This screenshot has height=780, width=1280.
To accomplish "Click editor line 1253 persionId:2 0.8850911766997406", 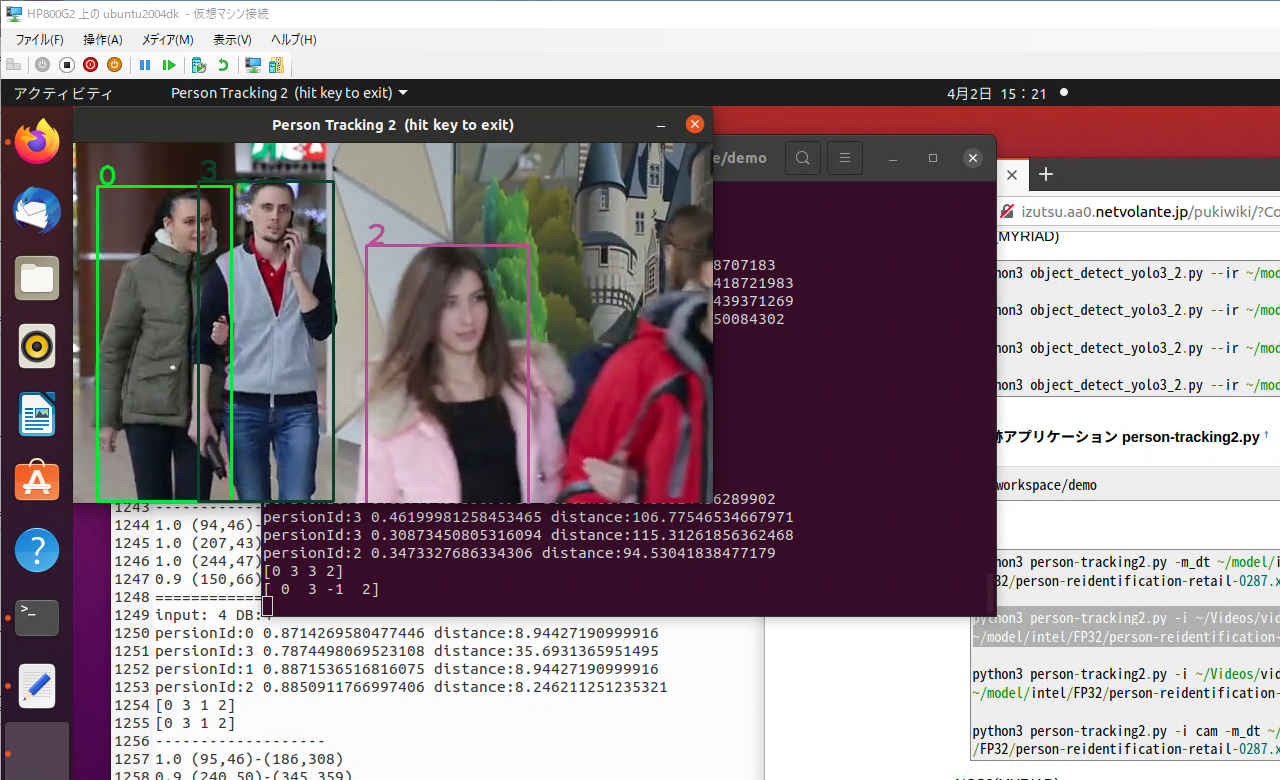I will (x=411, y=687).
